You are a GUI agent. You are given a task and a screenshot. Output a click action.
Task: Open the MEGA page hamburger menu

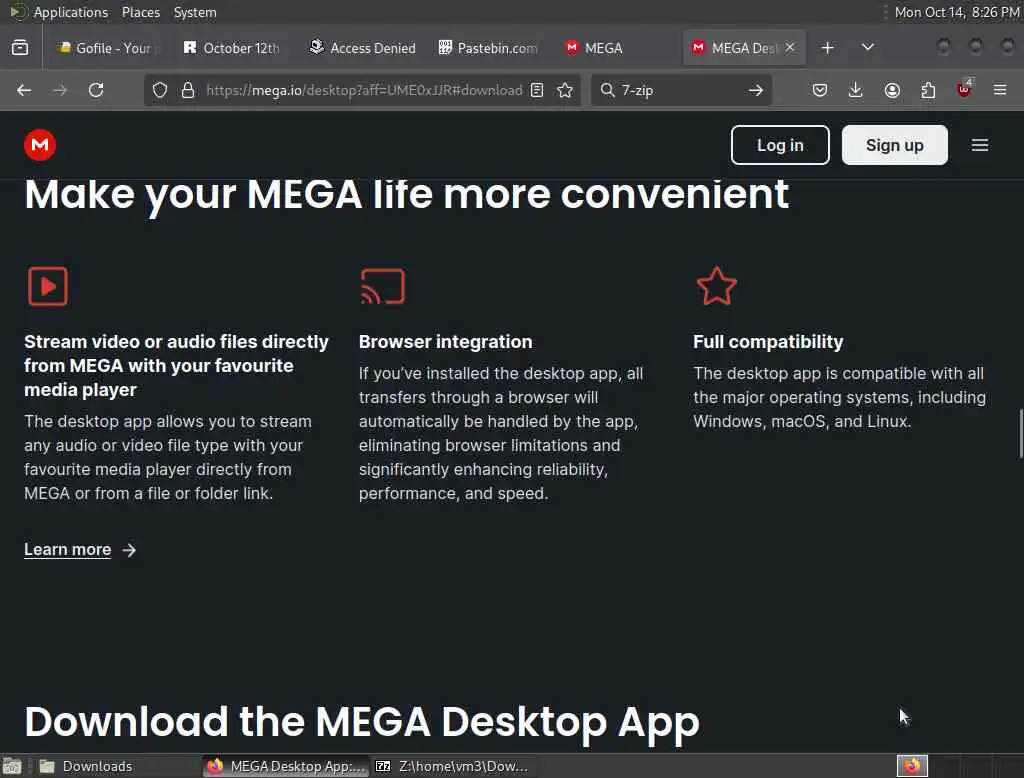click(x=979, y=145)
